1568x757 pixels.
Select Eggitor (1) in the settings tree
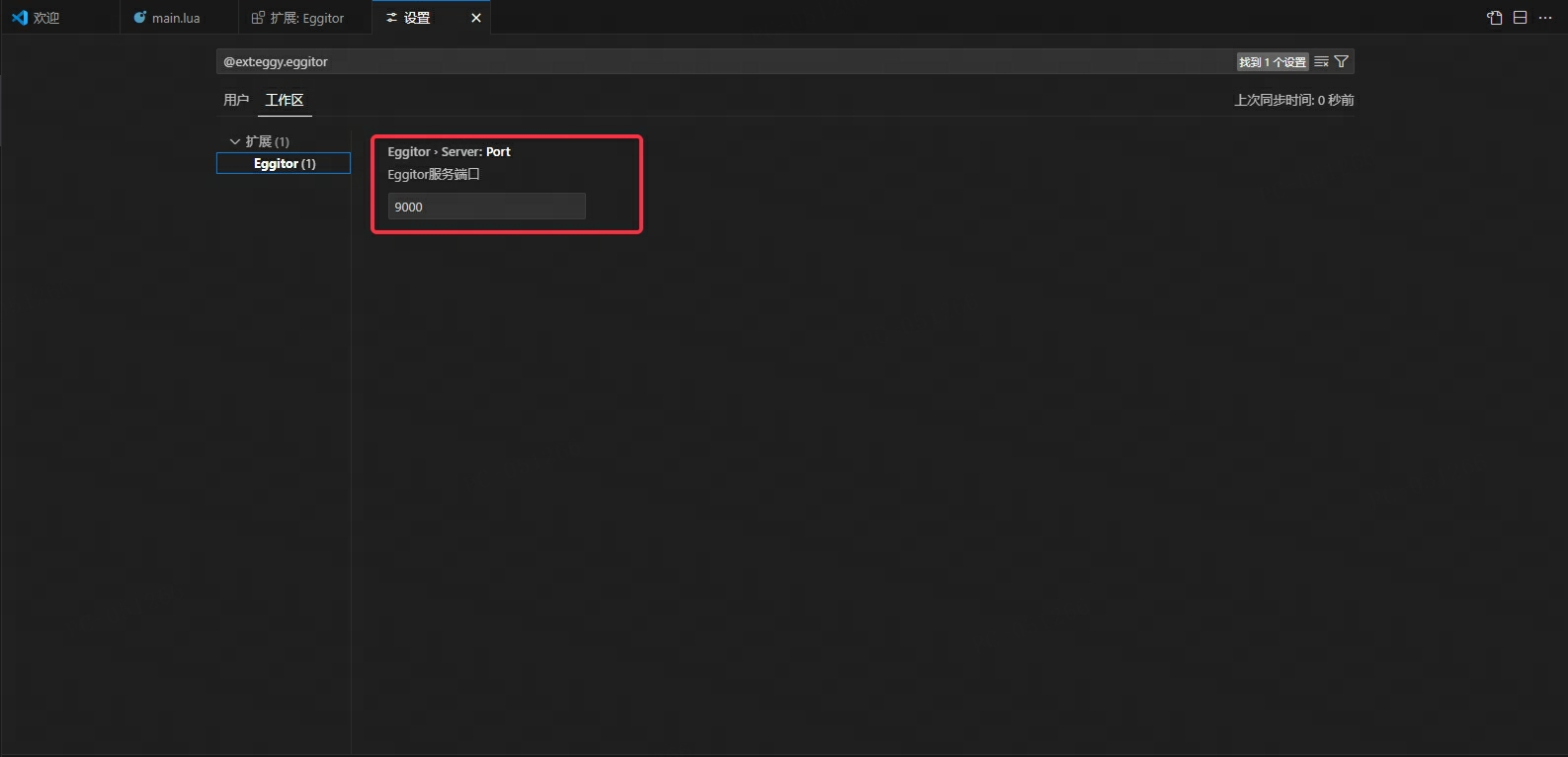coord(285,163)
